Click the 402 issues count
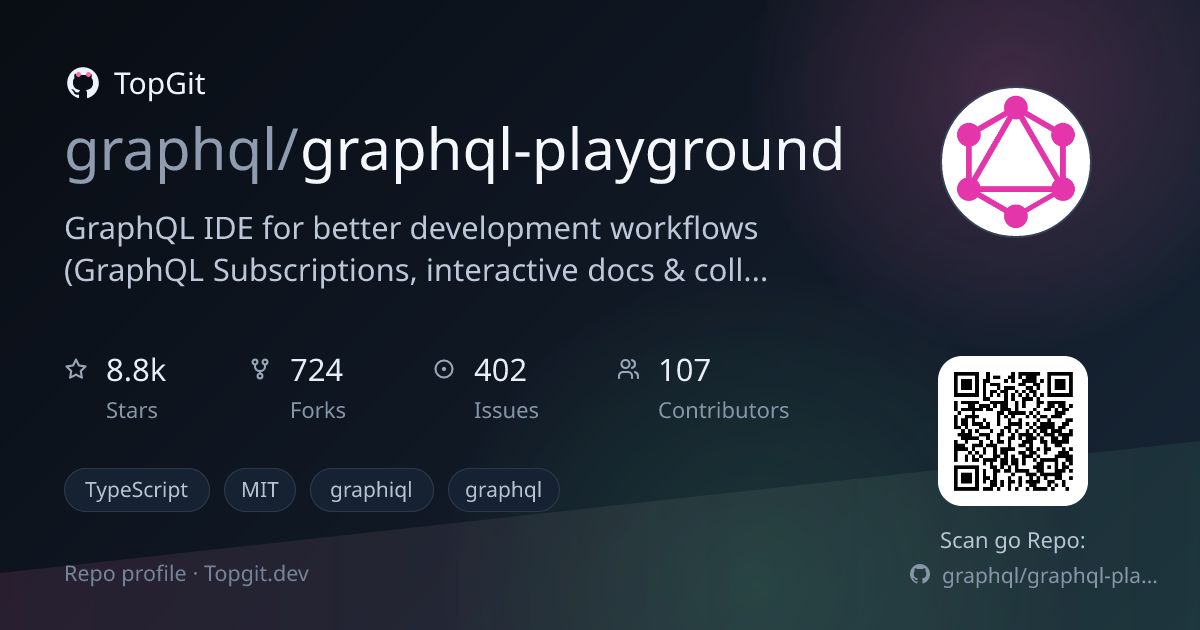This screenshot has width=1200, height=630. 500,371
